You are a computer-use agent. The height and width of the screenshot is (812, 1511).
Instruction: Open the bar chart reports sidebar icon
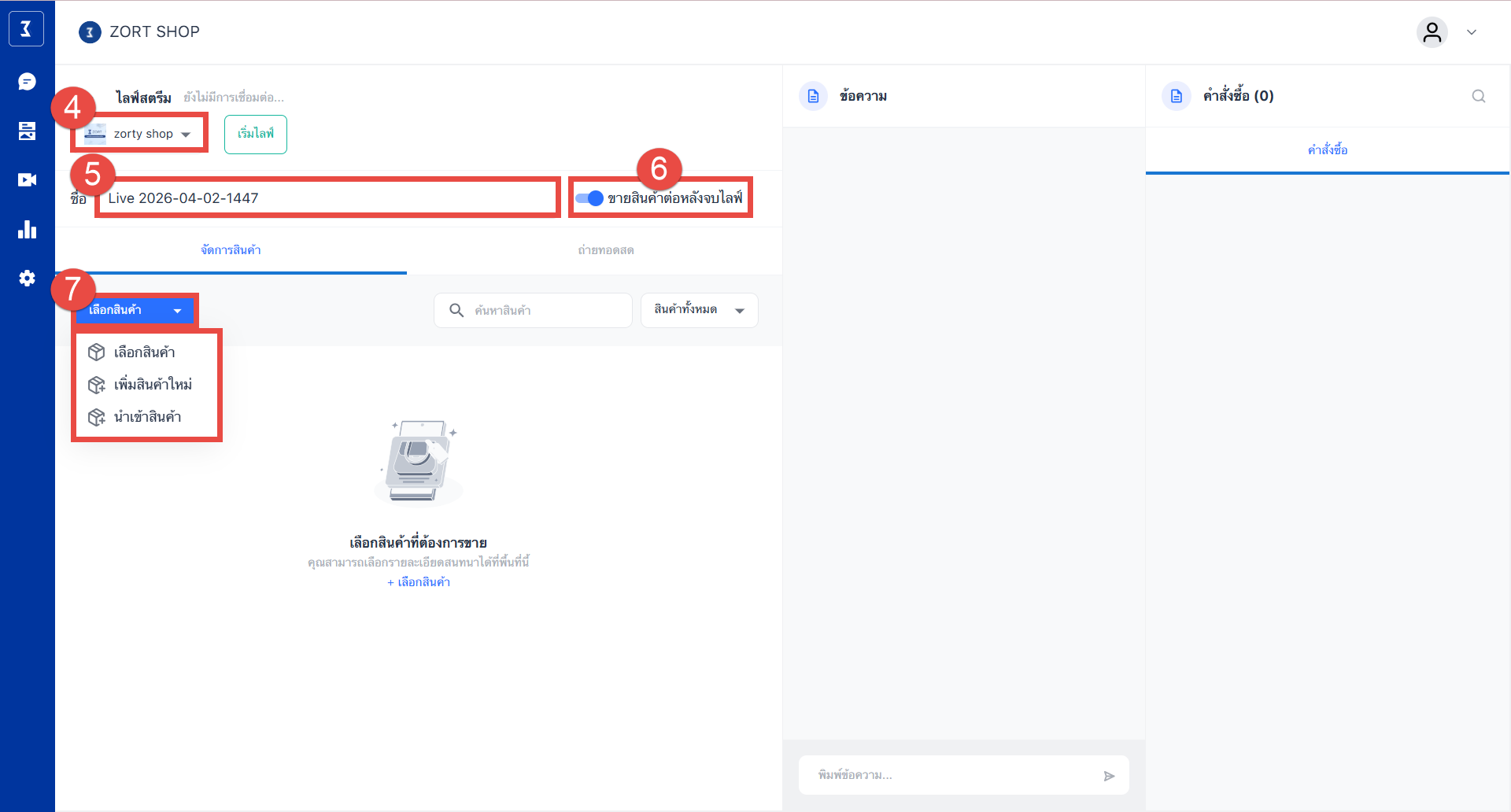pyautogui.click(x=27, y=230)
